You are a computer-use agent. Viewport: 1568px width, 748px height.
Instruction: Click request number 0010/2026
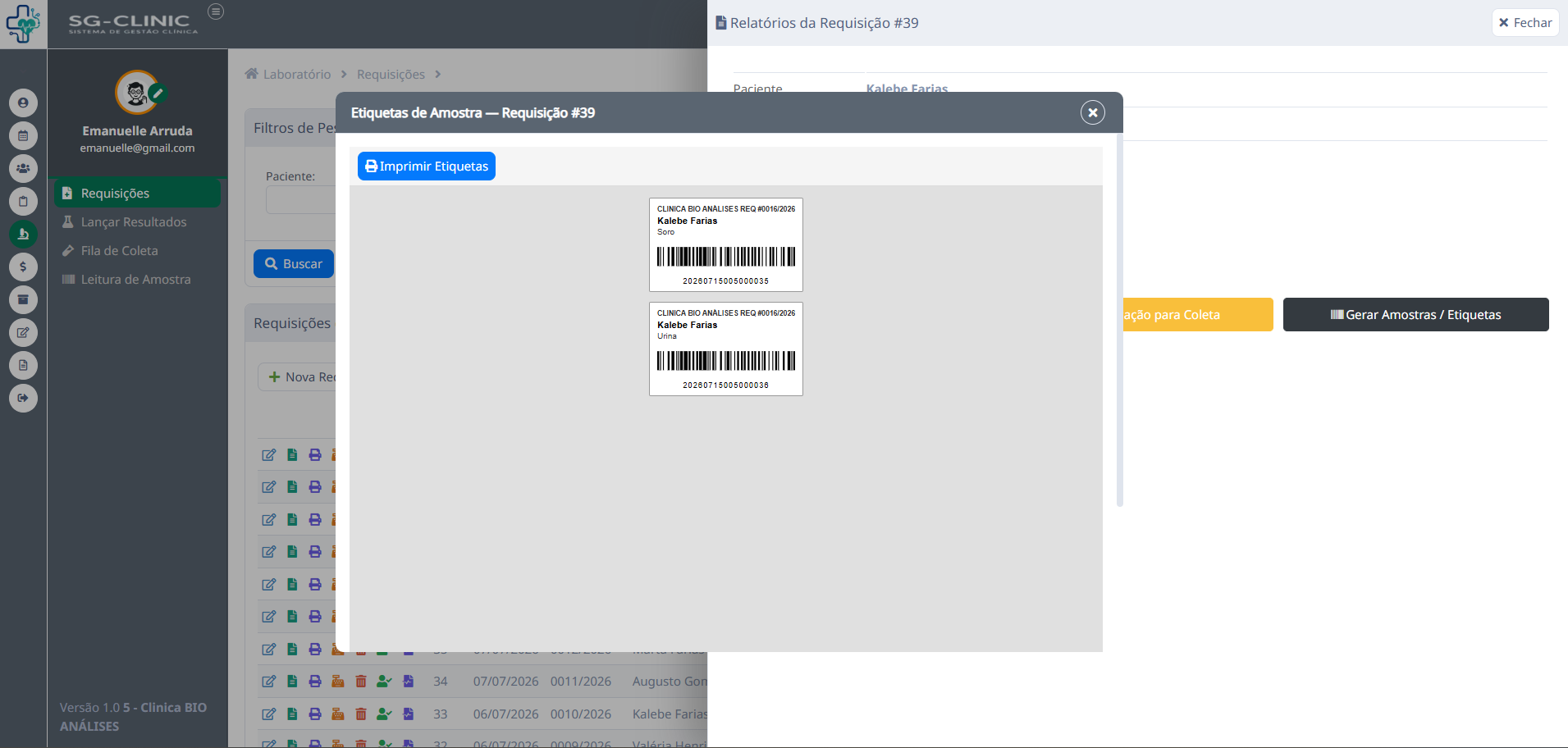(x=581, y=714)
